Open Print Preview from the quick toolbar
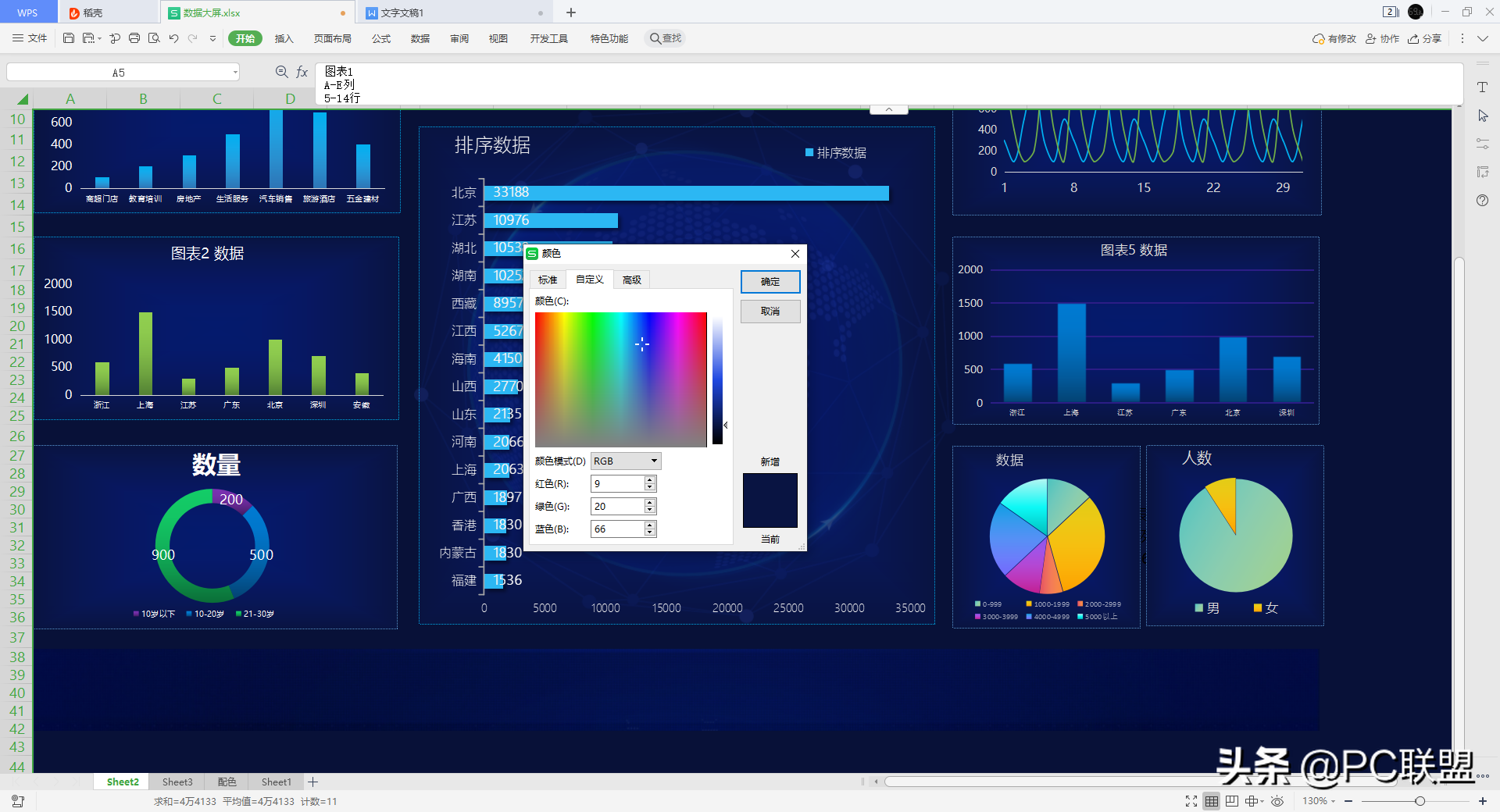This screenshot has height=812, width=1500. tap(154, 38)
